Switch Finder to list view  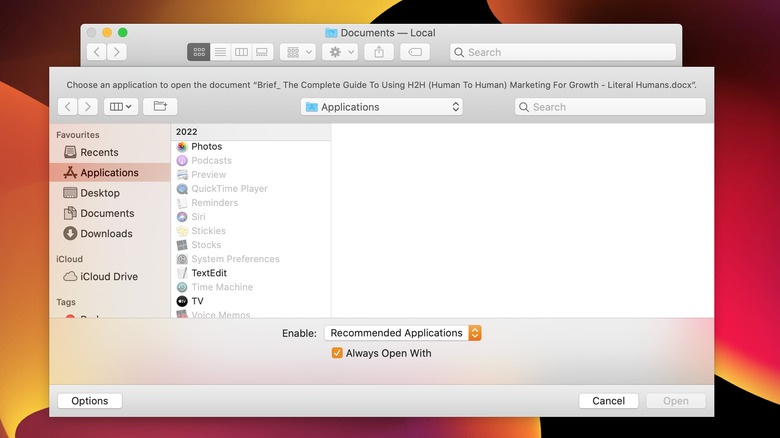pyautogui.click(x=220, y=52)
